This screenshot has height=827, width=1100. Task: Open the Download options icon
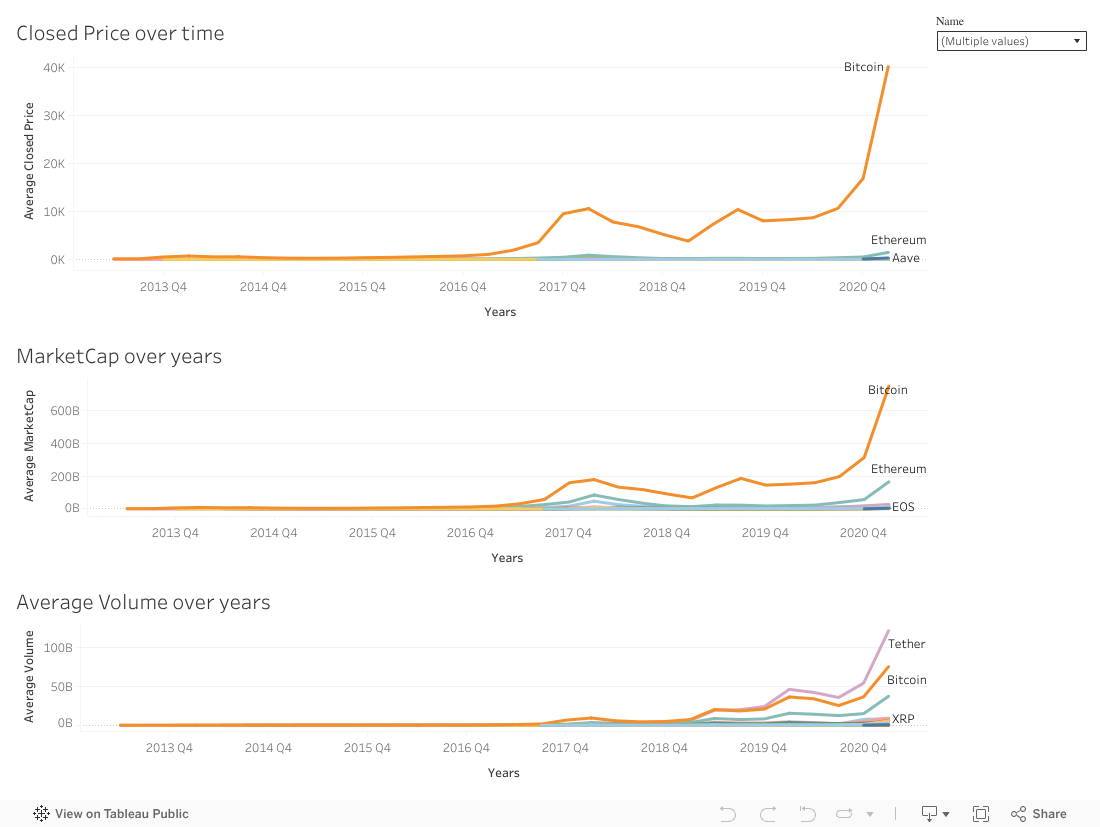click(x=929, y=814)
